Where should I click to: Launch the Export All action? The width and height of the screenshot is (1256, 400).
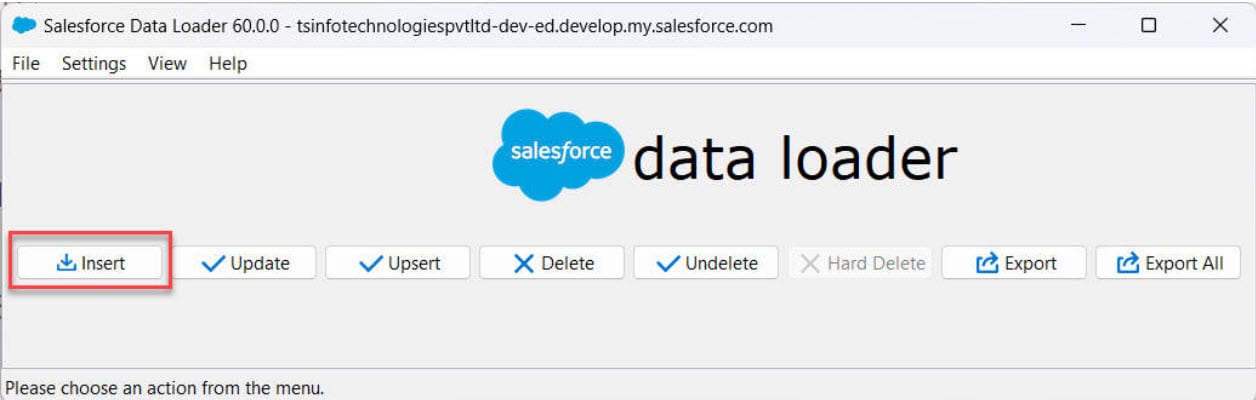[1169, 263]
